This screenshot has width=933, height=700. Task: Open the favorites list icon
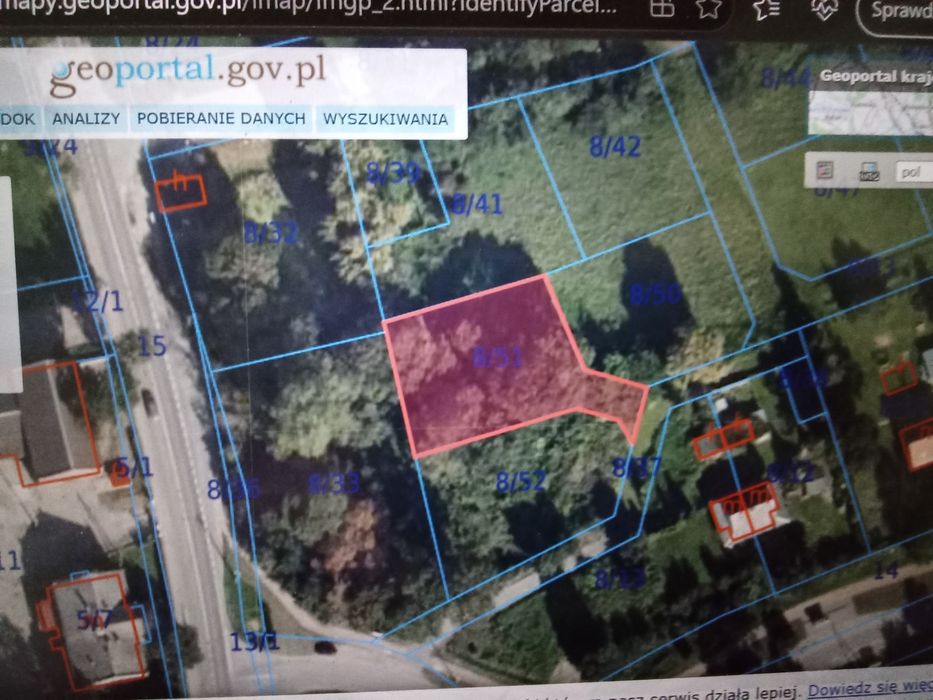(x=766, y=8)
